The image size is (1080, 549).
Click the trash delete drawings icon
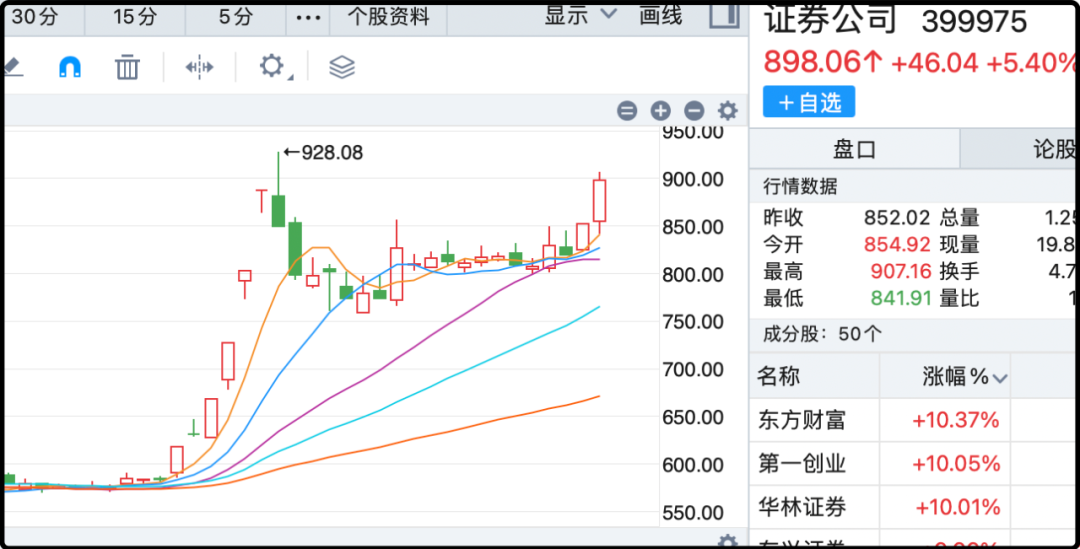tap(127, 67)
